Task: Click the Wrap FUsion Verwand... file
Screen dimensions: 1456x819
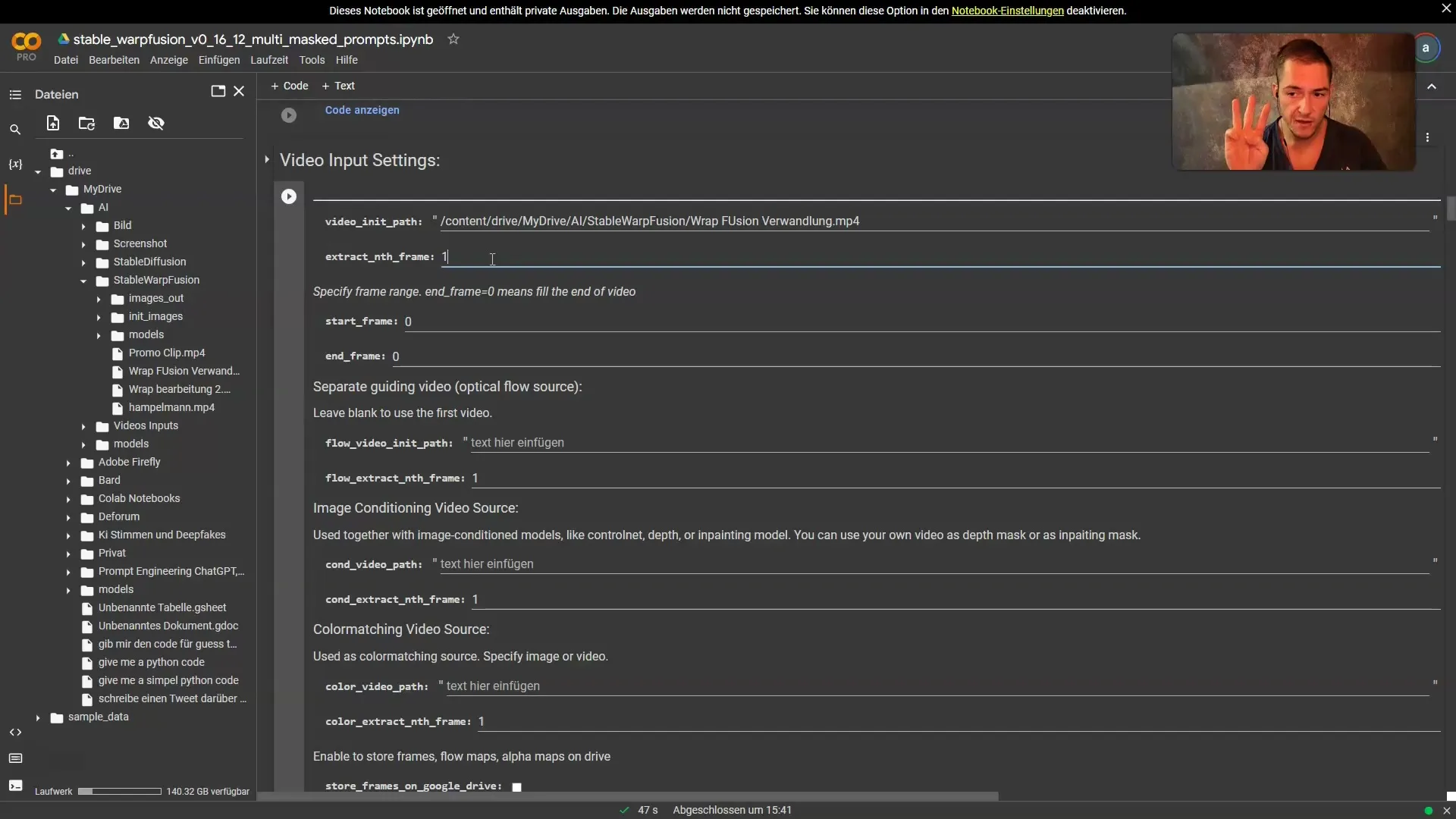Action: click(x=183, y=371)
